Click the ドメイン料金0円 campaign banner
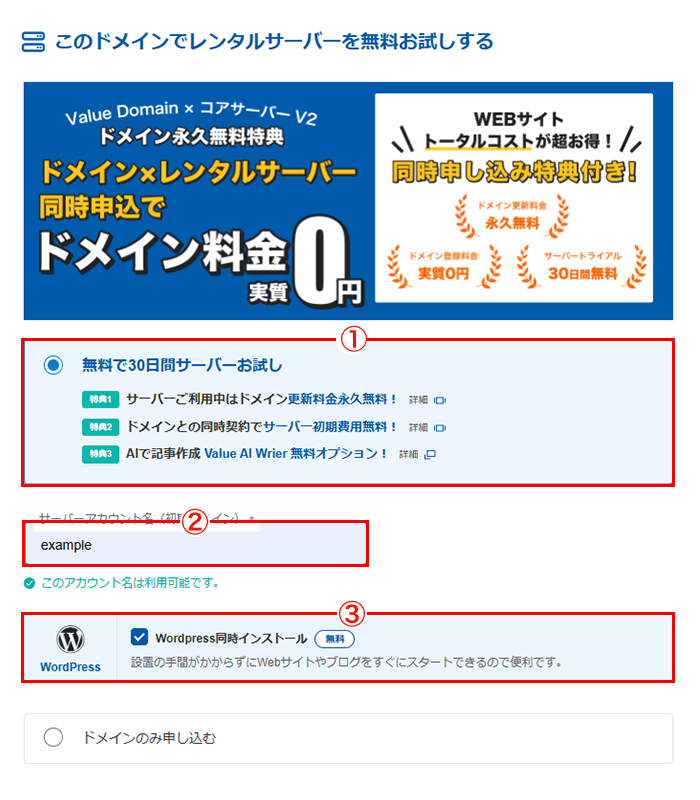Image resolution: width=700 pixels, height=800 pixels. [x=348, y=201]
